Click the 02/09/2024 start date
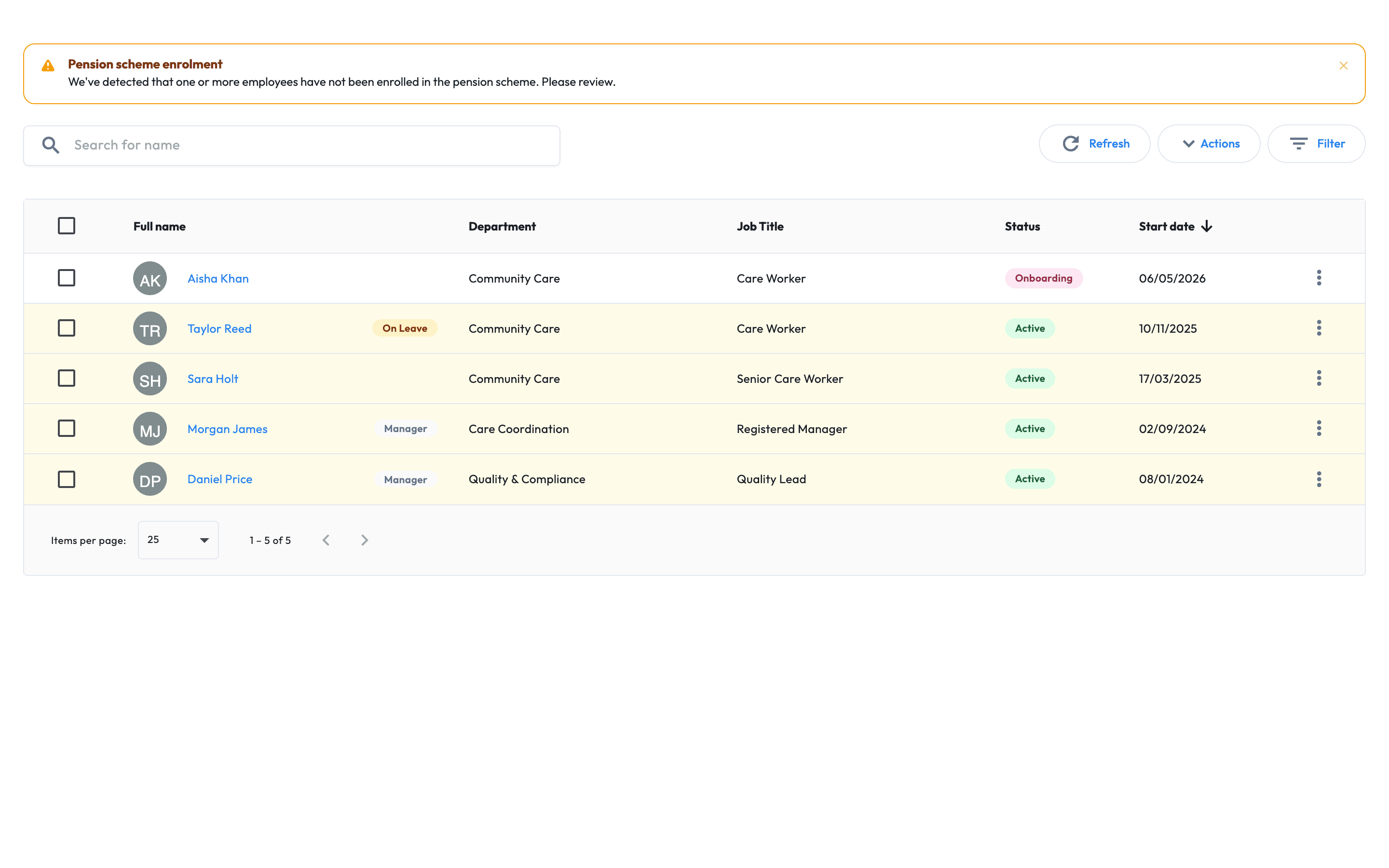 pos(1172,429)
